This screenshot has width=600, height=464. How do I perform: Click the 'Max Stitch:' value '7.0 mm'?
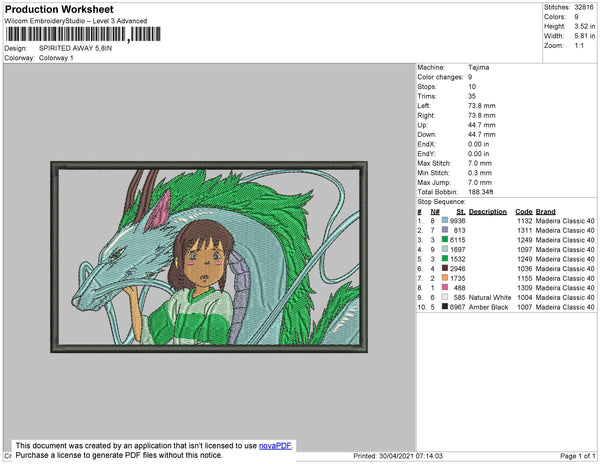[479, 163]
